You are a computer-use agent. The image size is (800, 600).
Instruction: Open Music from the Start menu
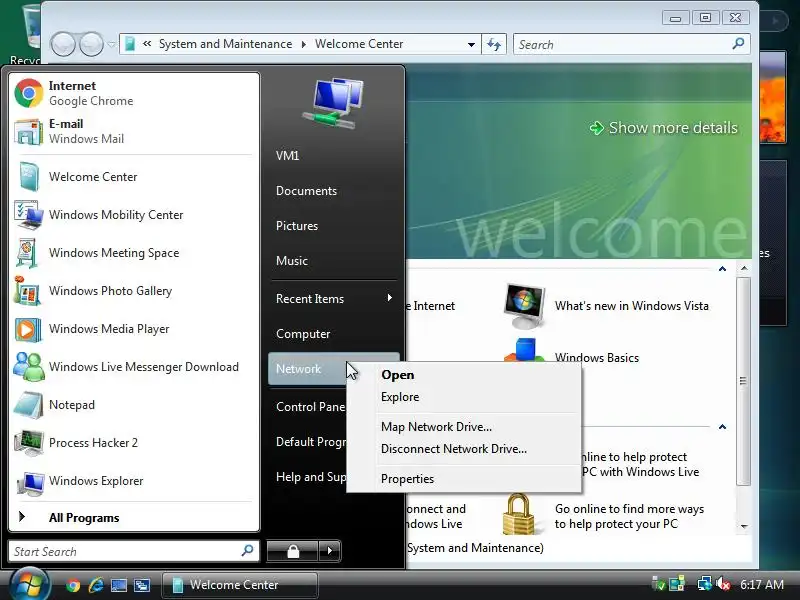tap(333, 261)
